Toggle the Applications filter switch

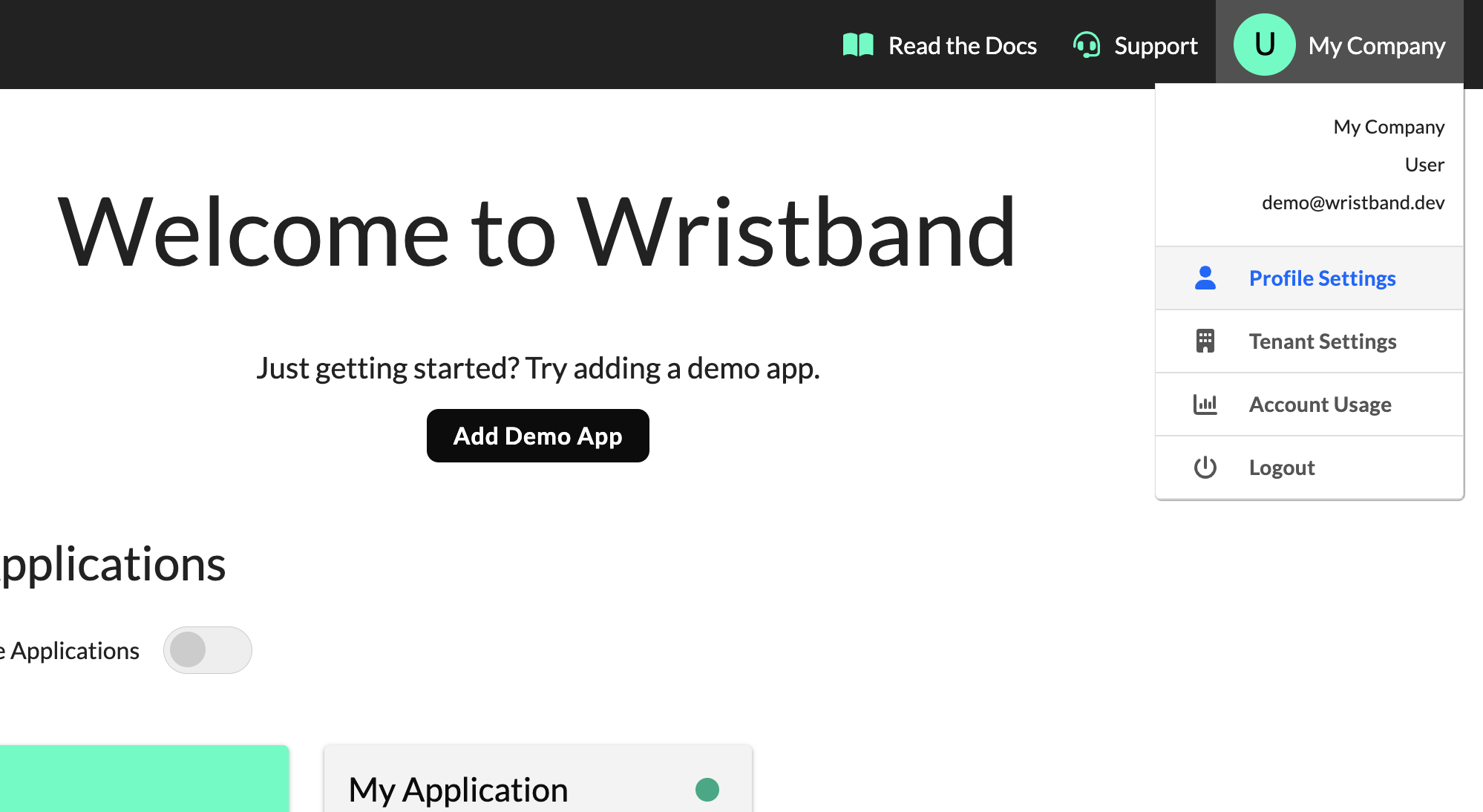point(208,650)
